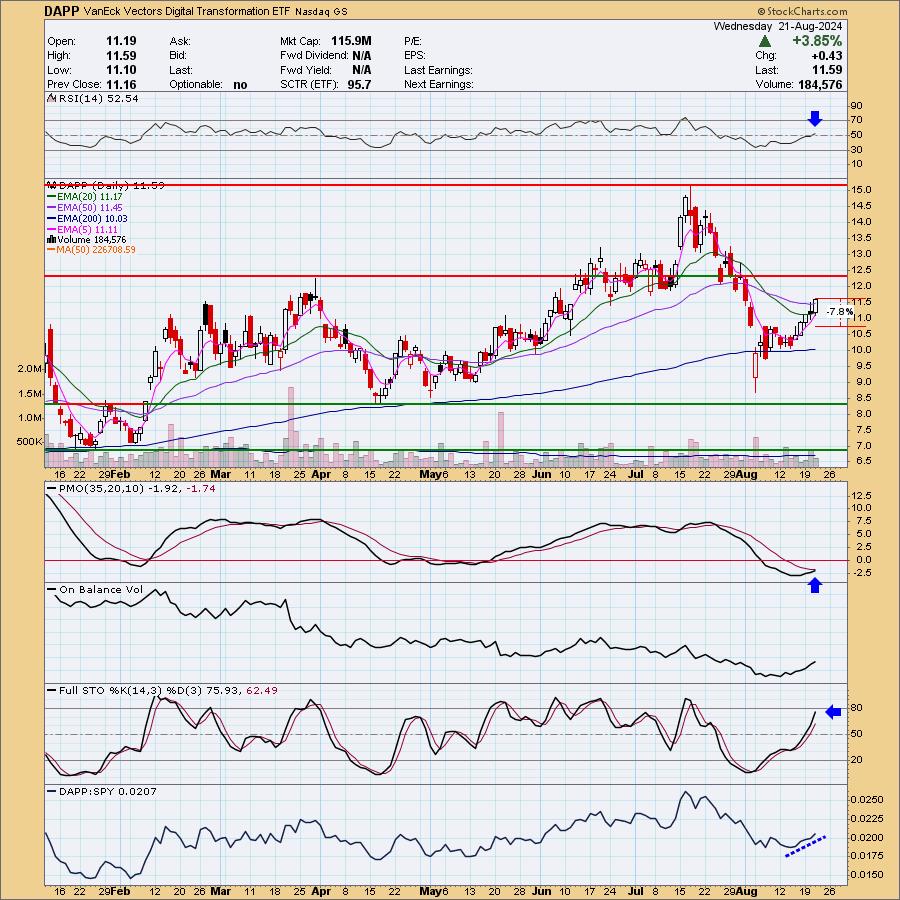
Task: Select the VanEck Vectors Digital Transformation ETF name
Action: coord(188,11)
